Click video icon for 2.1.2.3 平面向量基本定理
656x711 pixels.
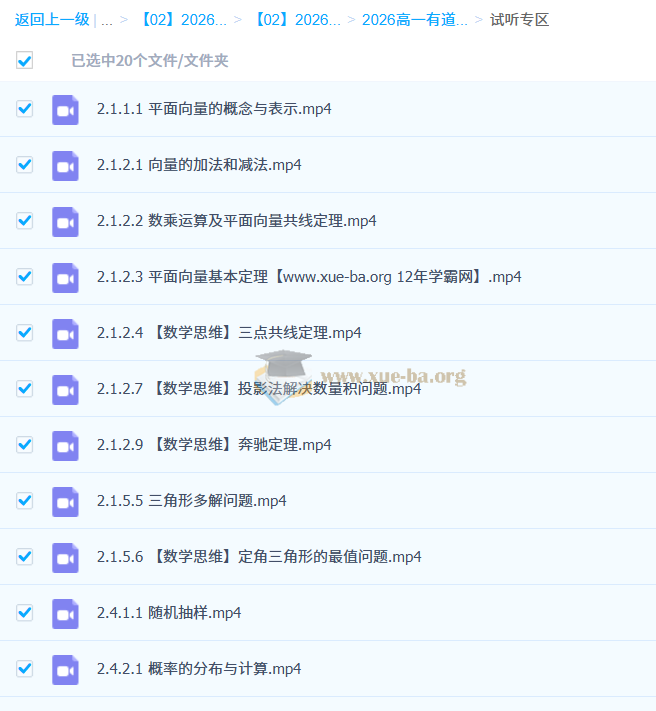(x=65, y=278)
